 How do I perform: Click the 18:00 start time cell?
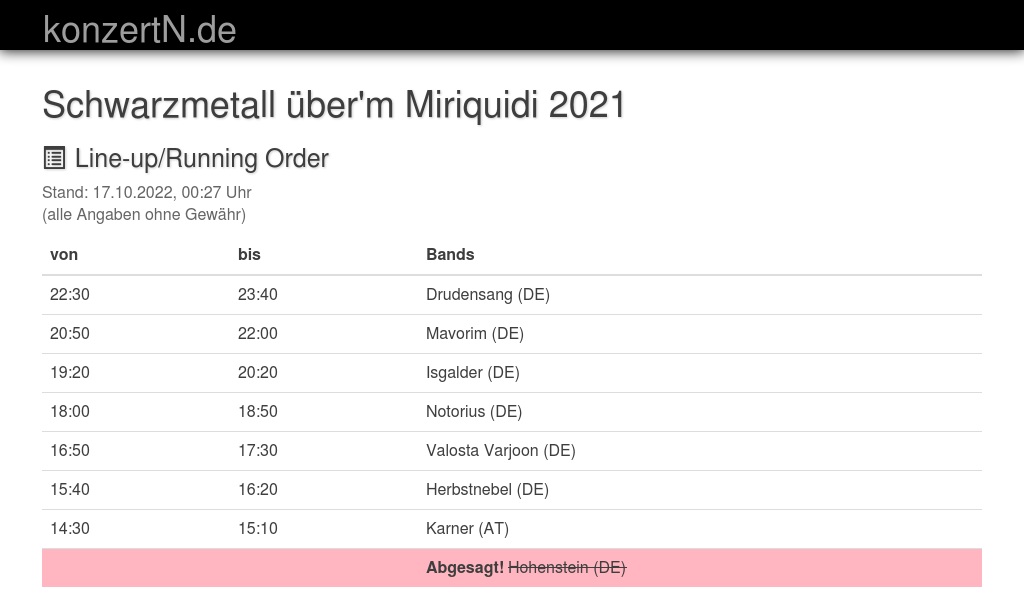70,411
